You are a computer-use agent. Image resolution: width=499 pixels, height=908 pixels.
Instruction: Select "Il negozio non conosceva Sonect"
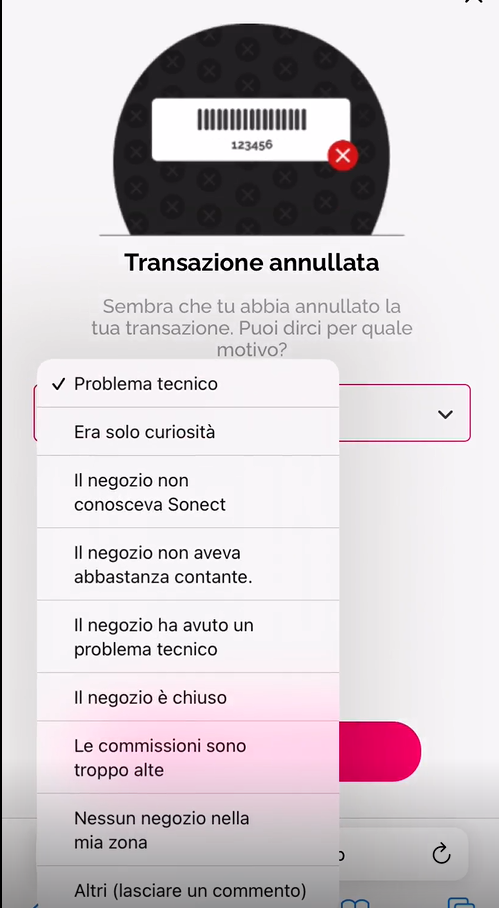click(188, 492)
